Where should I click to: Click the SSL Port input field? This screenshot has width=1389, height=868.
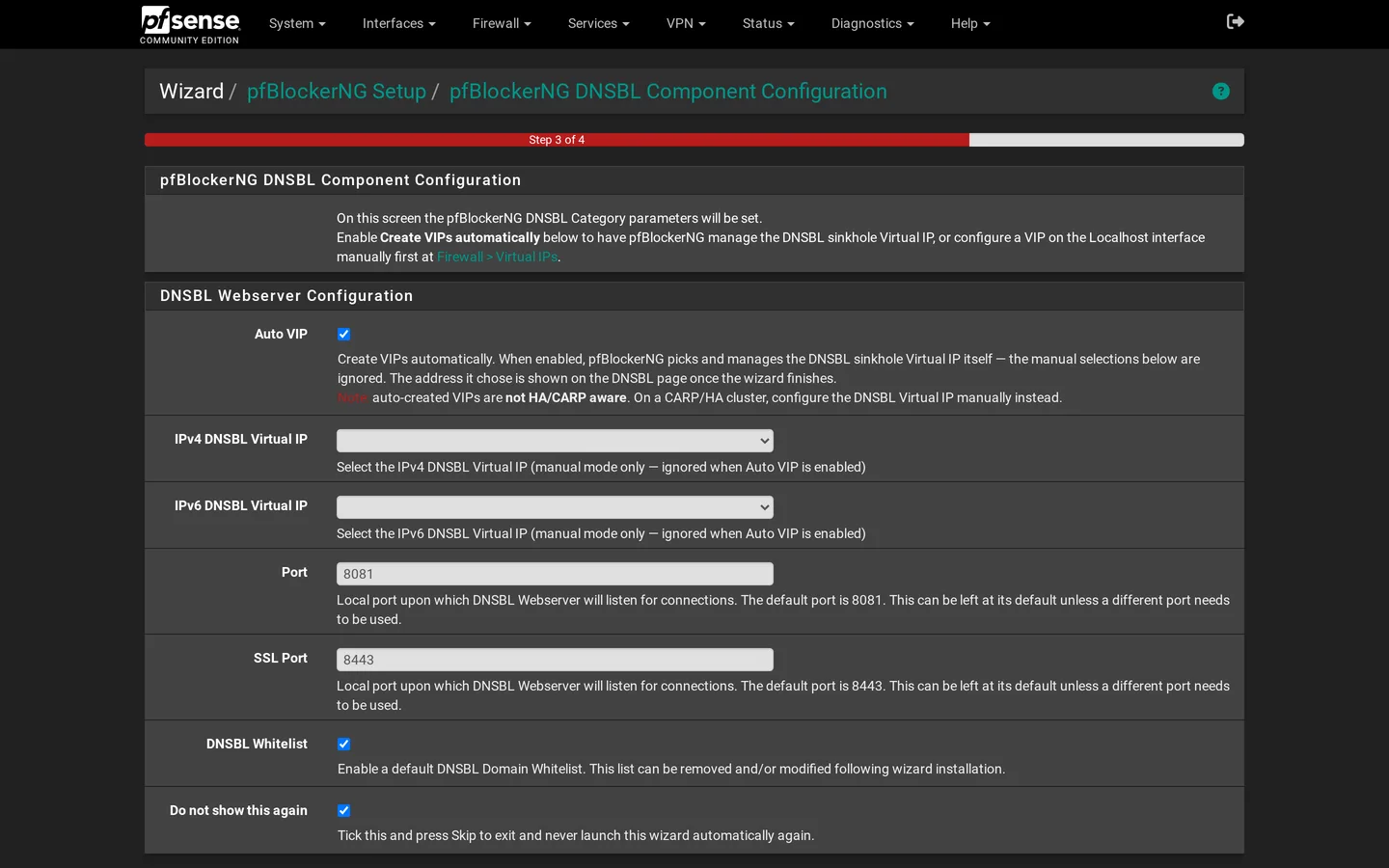coord(555,660)
